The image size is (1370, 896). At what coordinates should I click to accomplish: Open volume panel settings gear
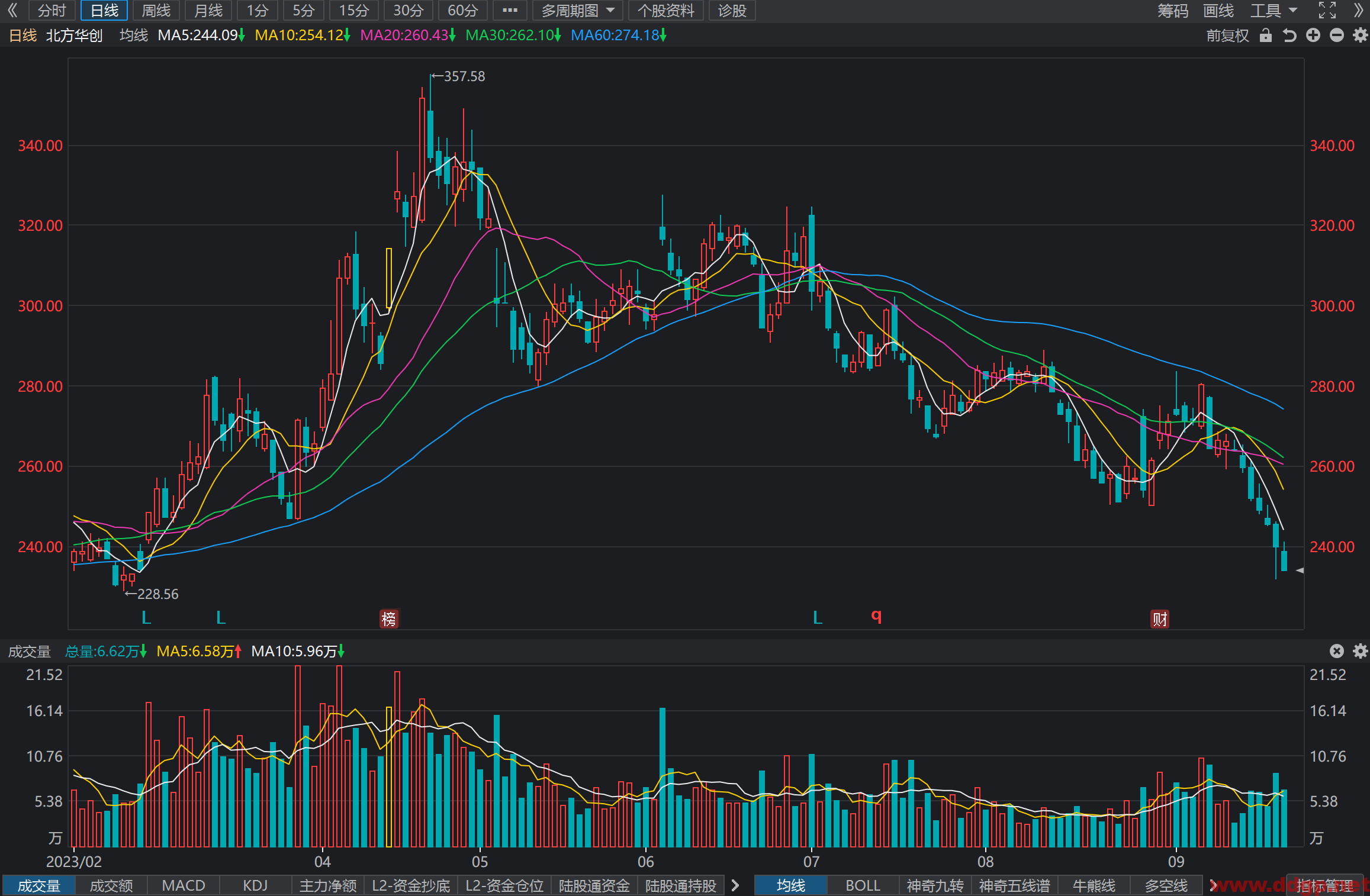point(1360,651)
